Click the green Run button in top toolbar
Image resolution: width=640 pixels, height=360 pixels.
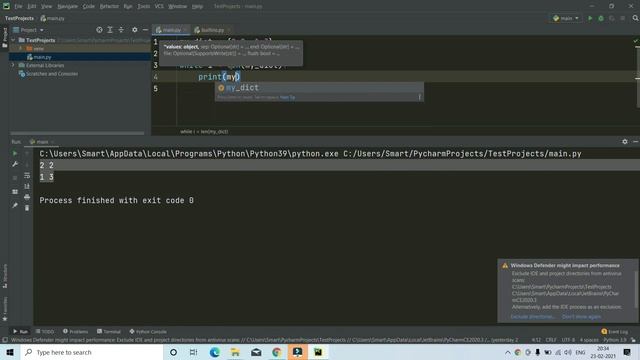[590, 18]
